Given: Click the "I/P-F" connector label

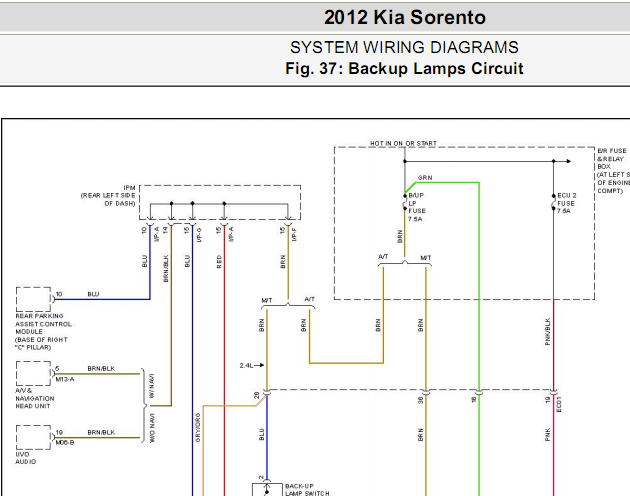Looking at the screenshot, I should click(295, 234).
